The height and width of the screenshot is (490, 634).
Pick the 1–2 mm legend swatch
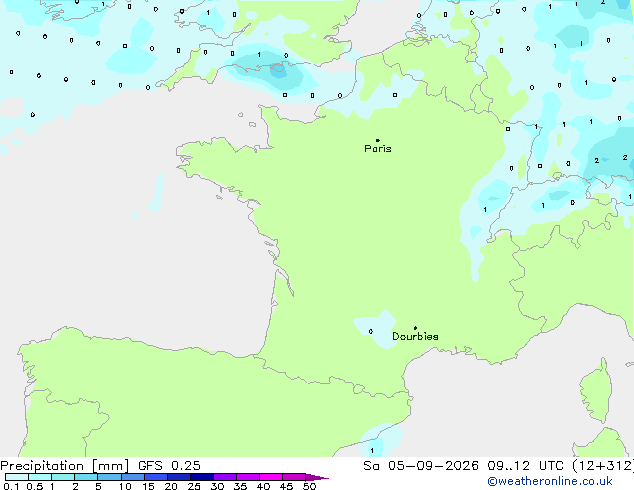point(63,477)
